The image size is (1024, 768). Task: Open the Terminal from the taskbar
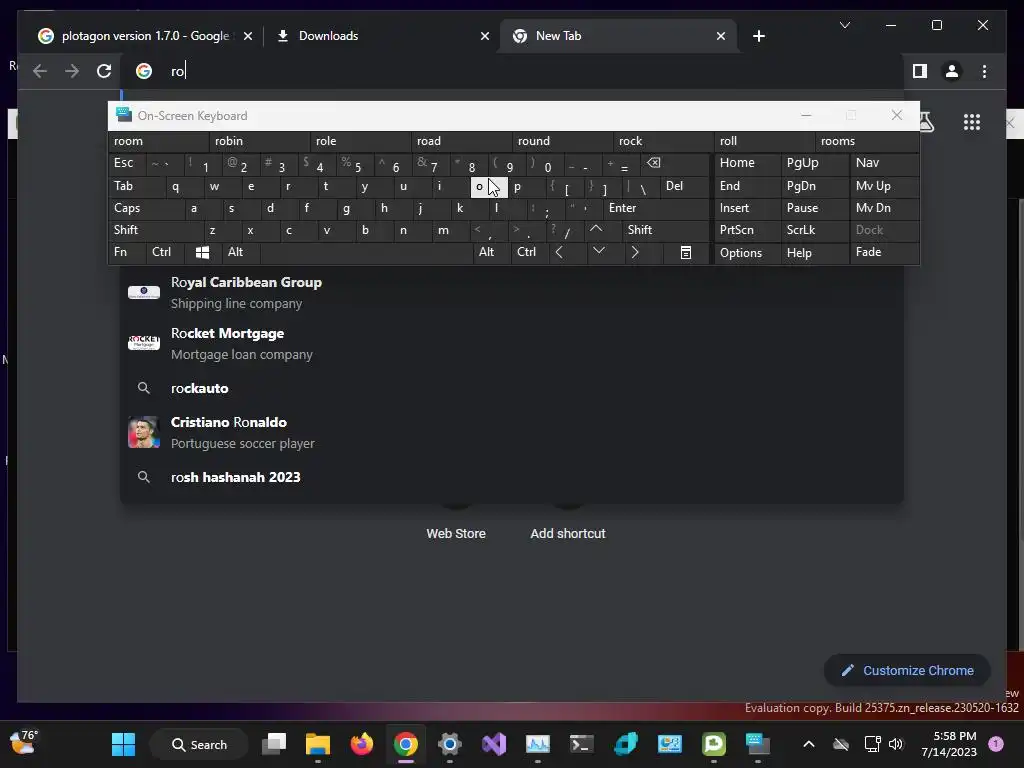[581, 744]
